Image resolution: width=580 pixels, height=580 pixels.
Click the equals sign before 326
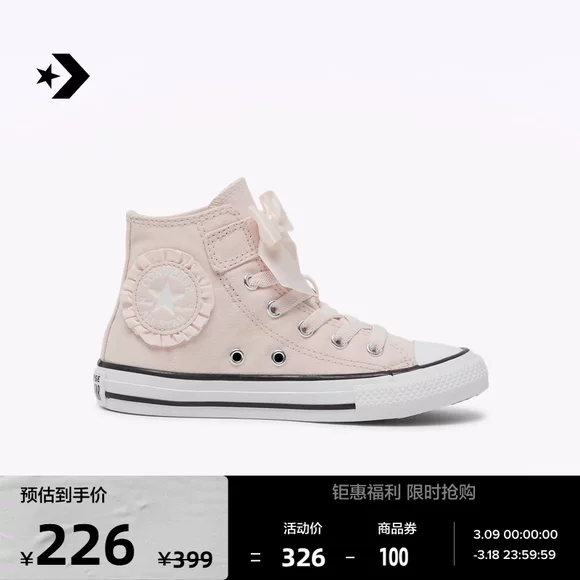coord(255,557)
